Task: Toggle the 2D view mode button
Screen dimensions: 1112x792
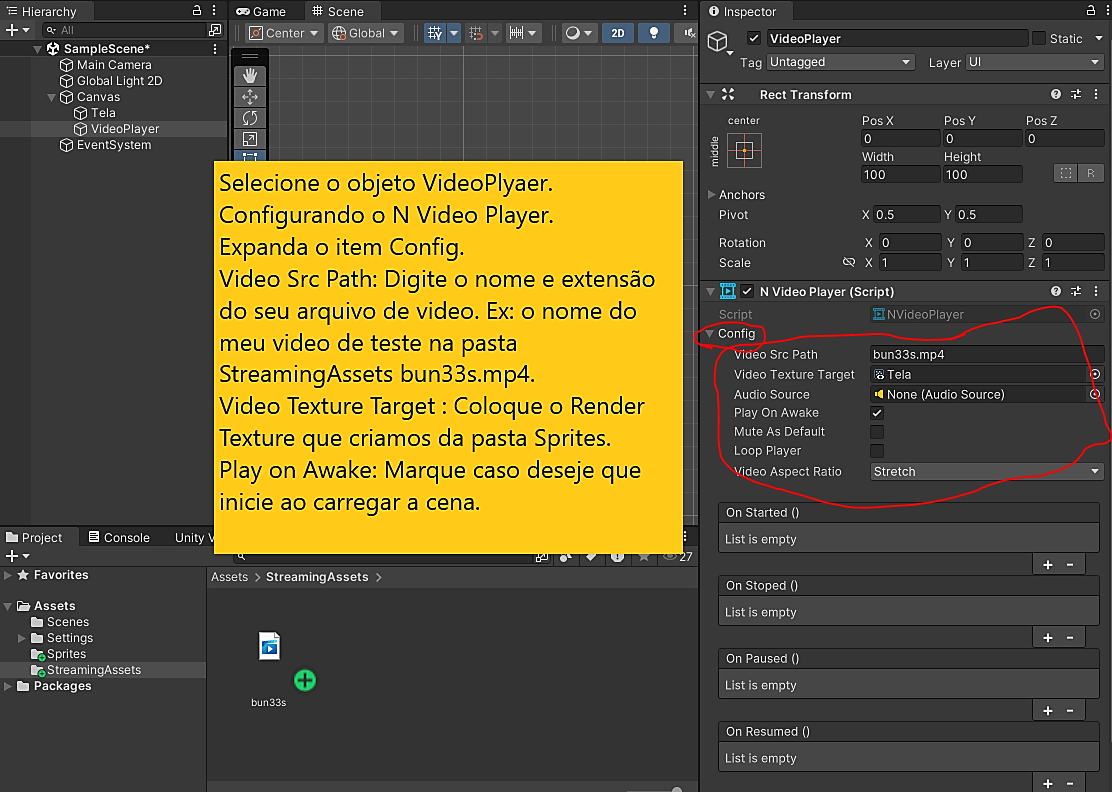Action: point(618,33)
